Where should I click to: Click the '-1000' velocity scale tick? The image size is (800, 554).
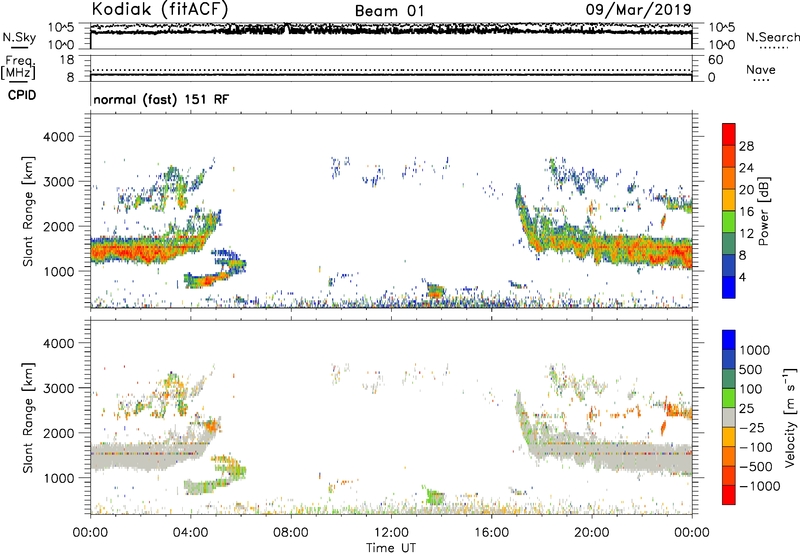[759, 486]
